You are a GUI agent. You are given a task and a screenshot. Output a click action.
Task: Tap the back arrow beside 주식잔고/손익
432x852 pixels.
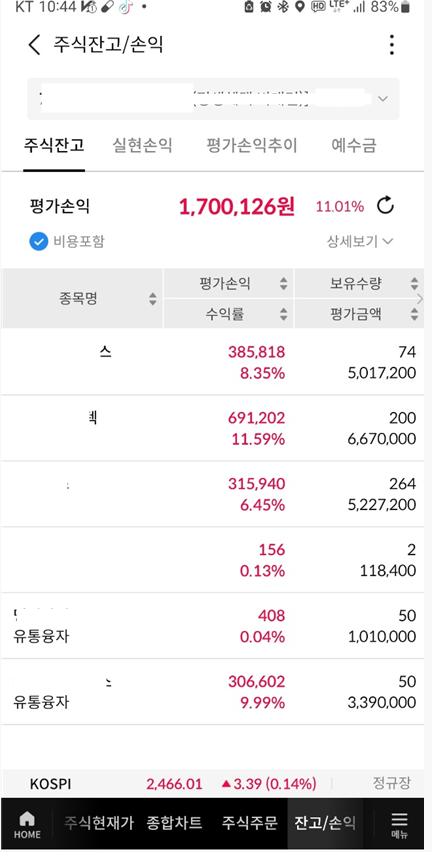click(34, 45)
